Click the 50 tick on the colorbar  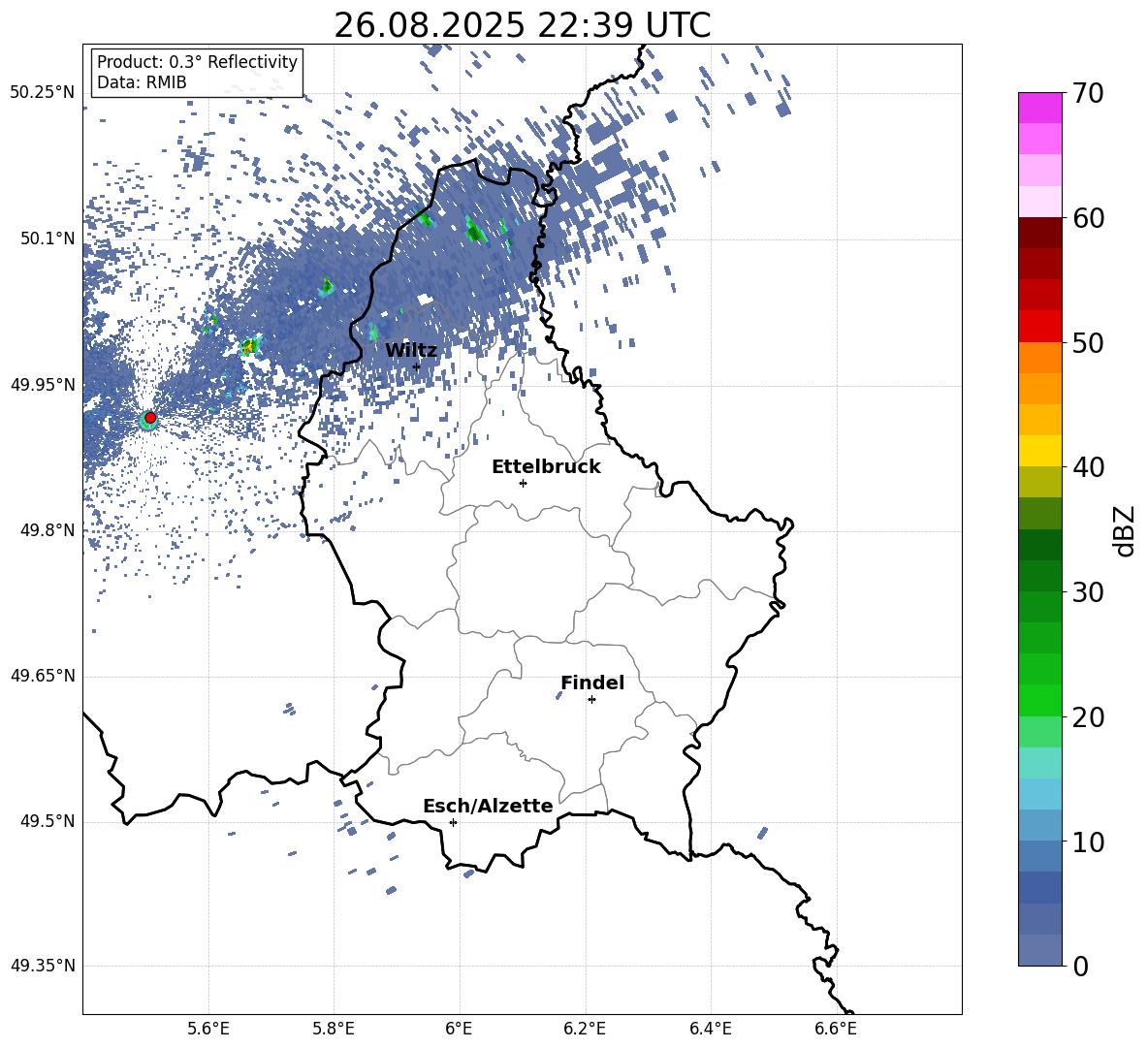(x=1088, y=343)
